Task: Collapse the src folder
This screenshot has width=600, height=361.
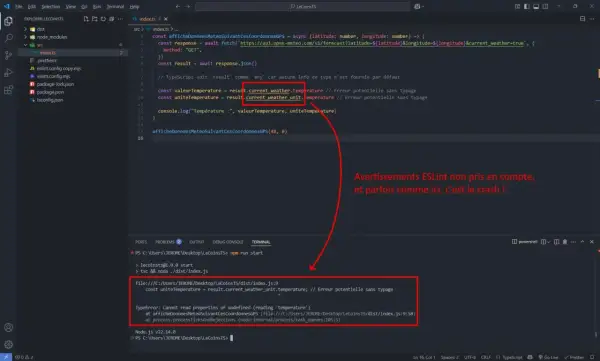Action: tap(40, 45)
